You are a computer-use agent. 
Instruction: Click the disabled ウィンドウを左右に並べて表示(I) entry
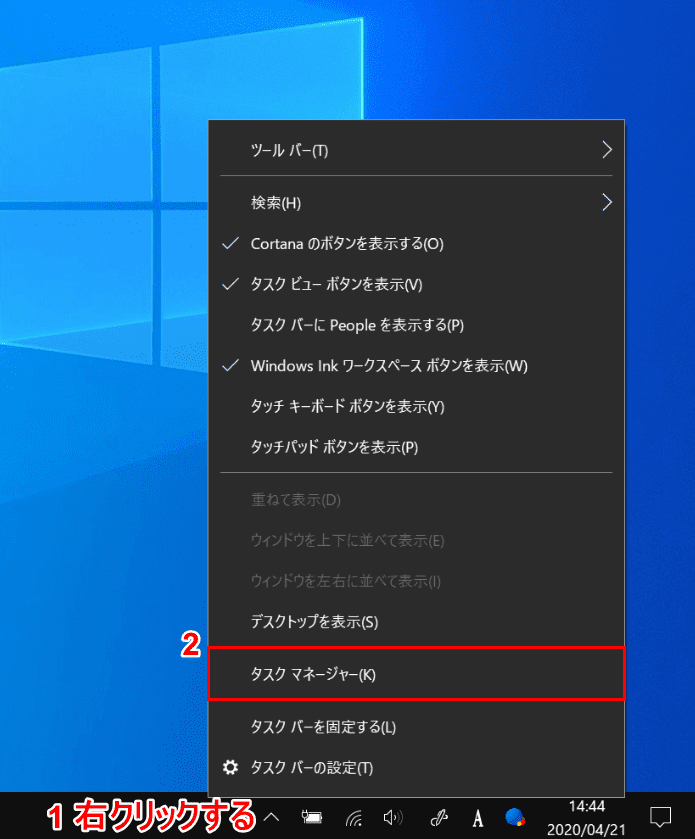point(416,581)
